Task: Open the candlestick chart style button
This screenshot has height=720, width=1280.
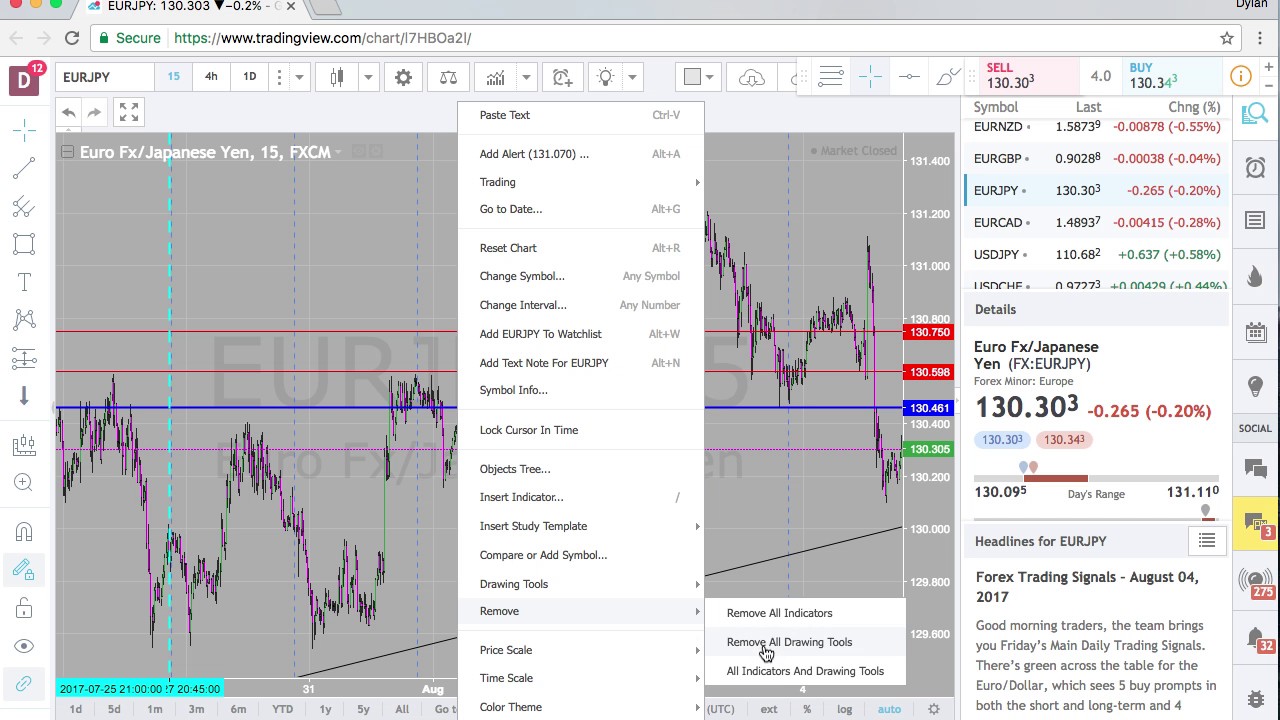Action: 337,77
